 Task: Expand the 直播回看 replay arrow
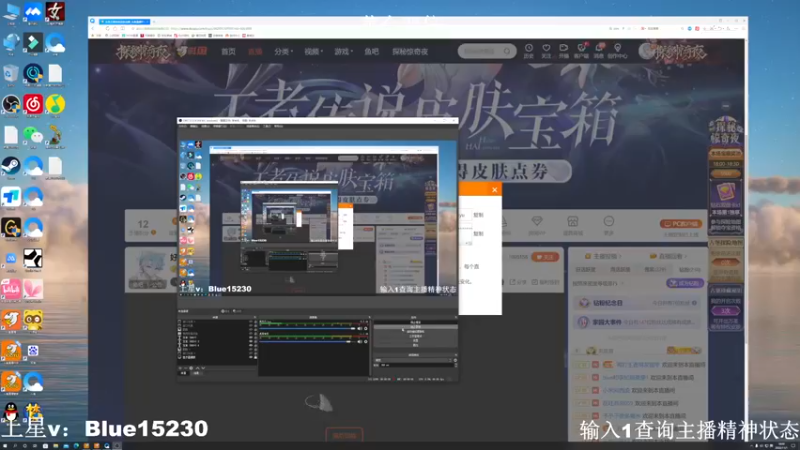(x=685, y=256)
